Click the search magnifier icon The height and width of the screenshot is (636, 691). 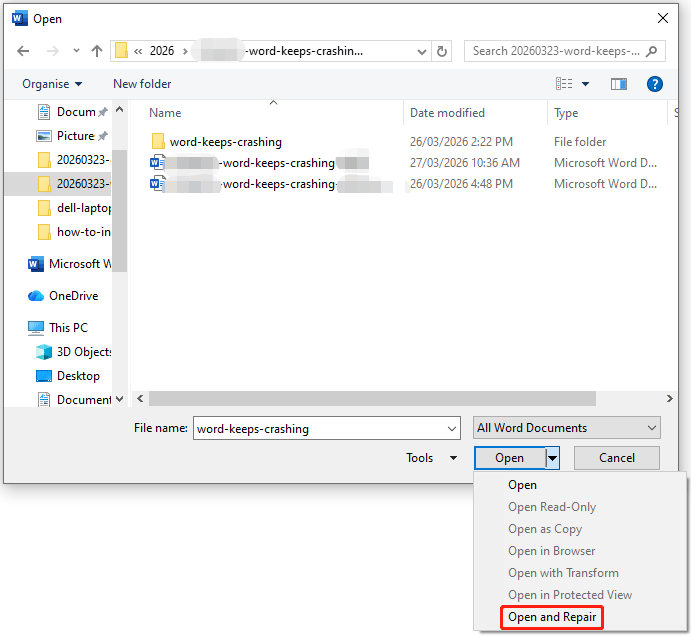point(651,52)
